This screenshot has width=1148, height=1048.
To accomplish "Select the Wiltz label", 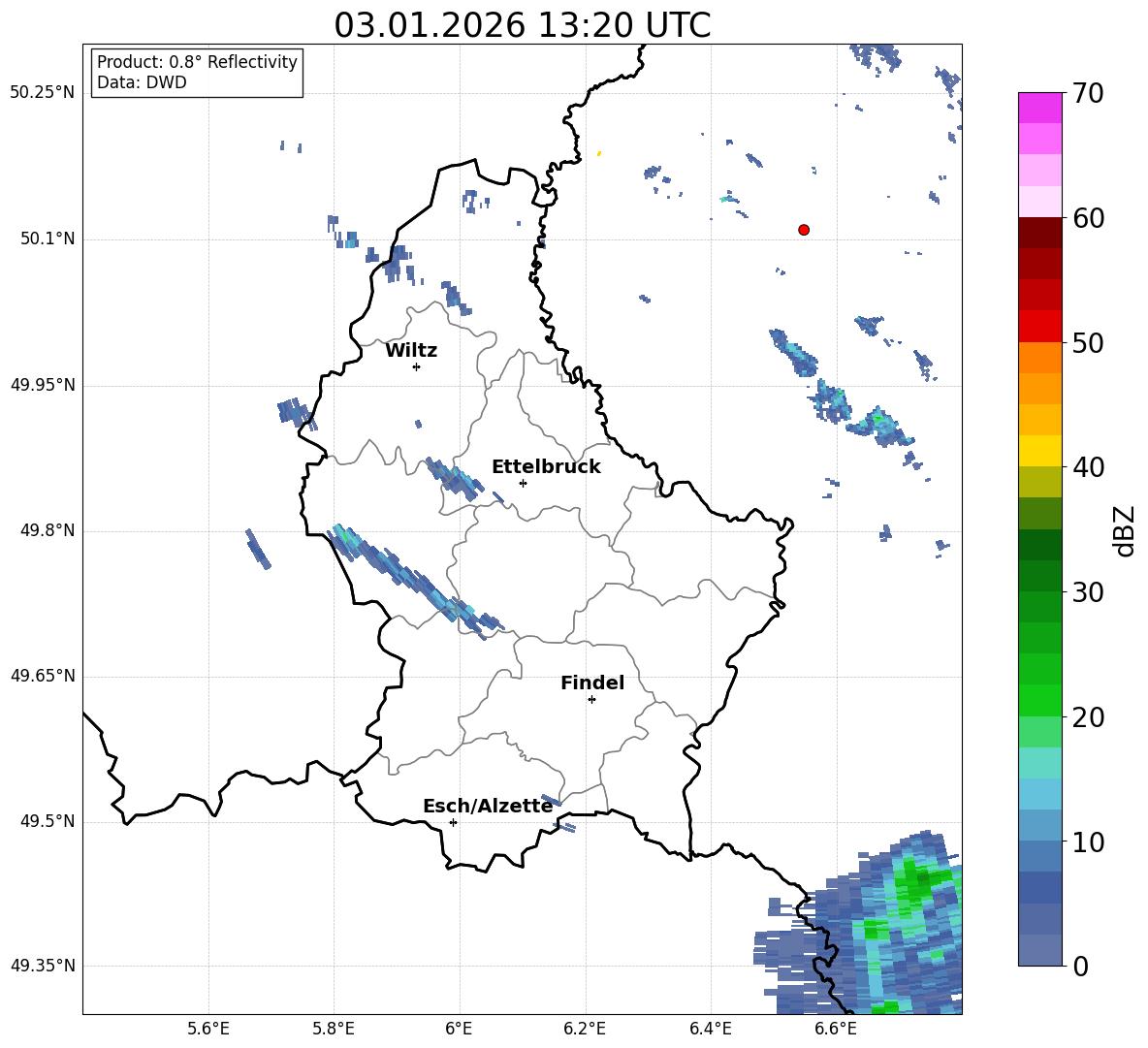I will tap(411, 351).
